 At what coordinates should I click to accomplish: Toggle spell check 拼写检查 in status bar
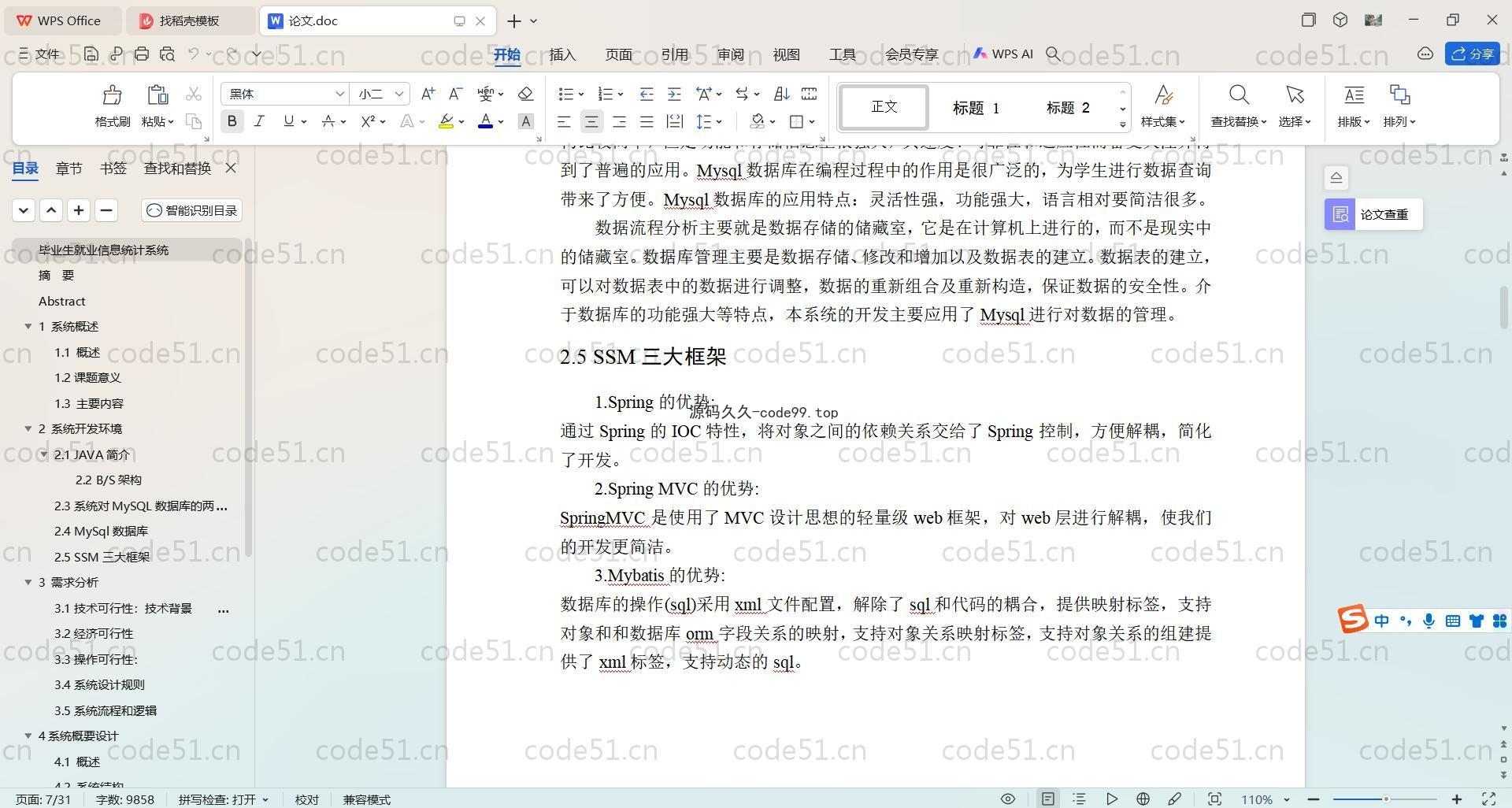pyautogui.click(x=224, y=799)
